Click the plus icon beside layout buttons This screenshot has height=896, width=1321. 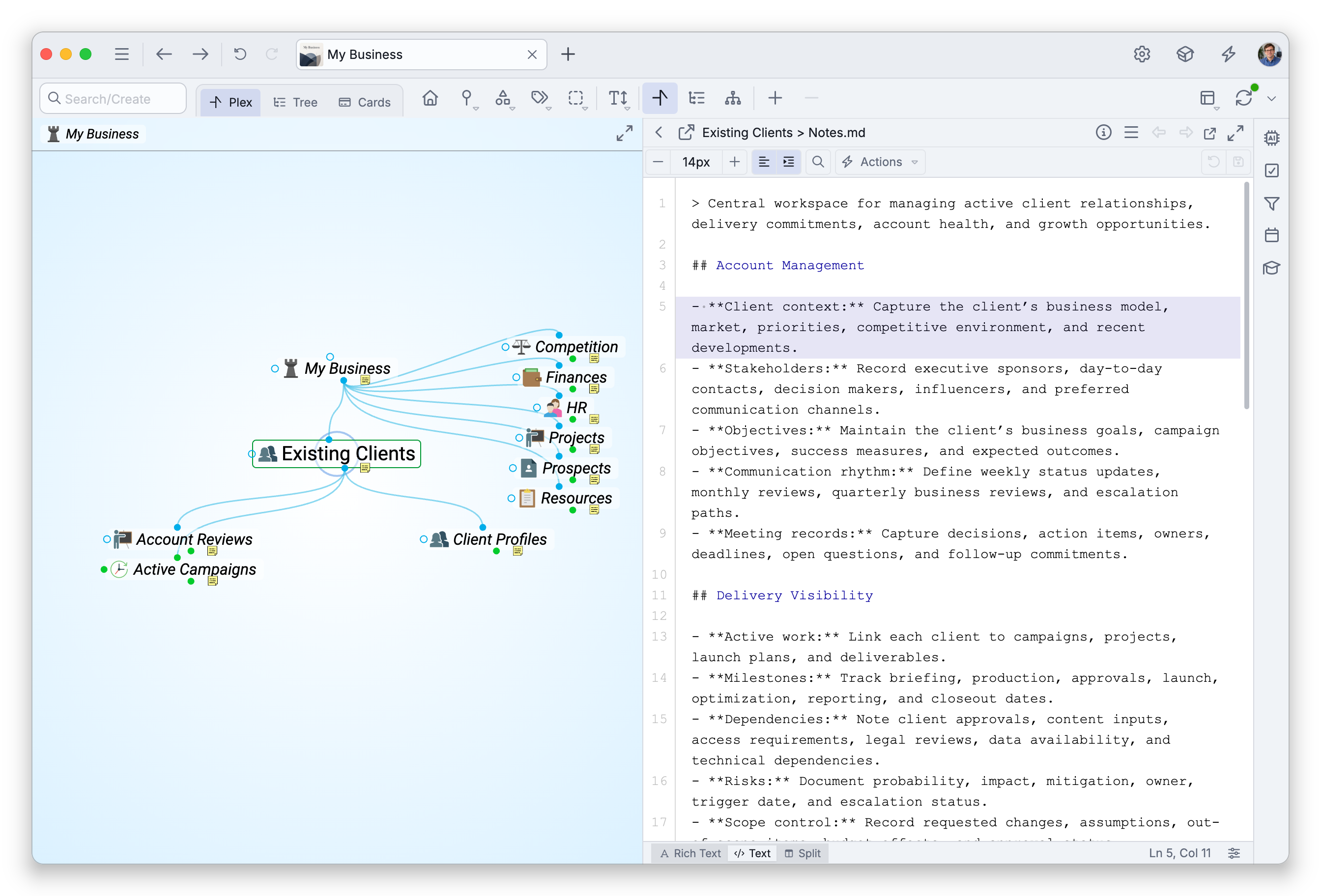pos(775,98)
